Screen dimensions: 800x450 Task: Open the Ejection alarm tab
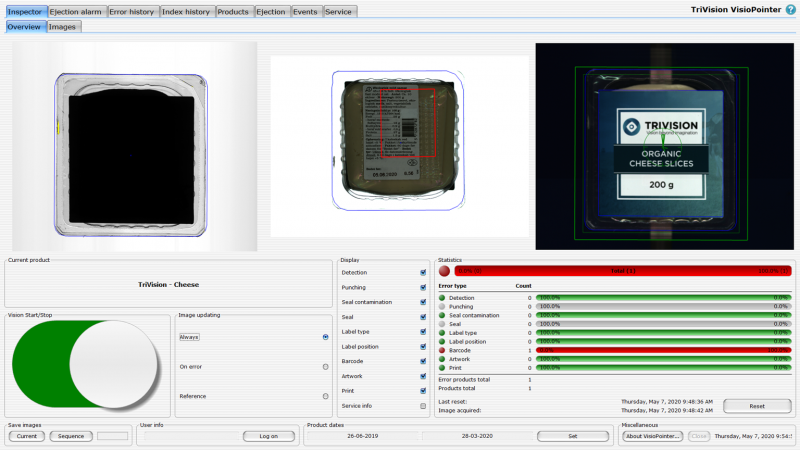pos(76,11)
